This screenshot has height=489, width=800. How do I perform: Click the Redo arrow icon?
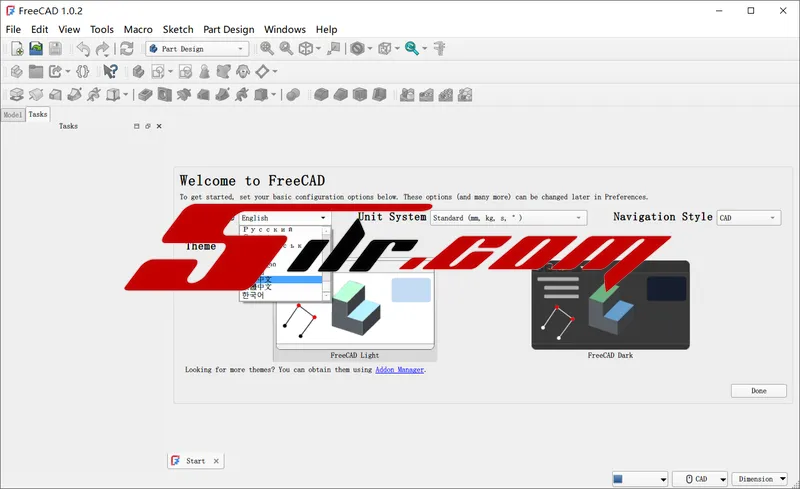(103, 48)
